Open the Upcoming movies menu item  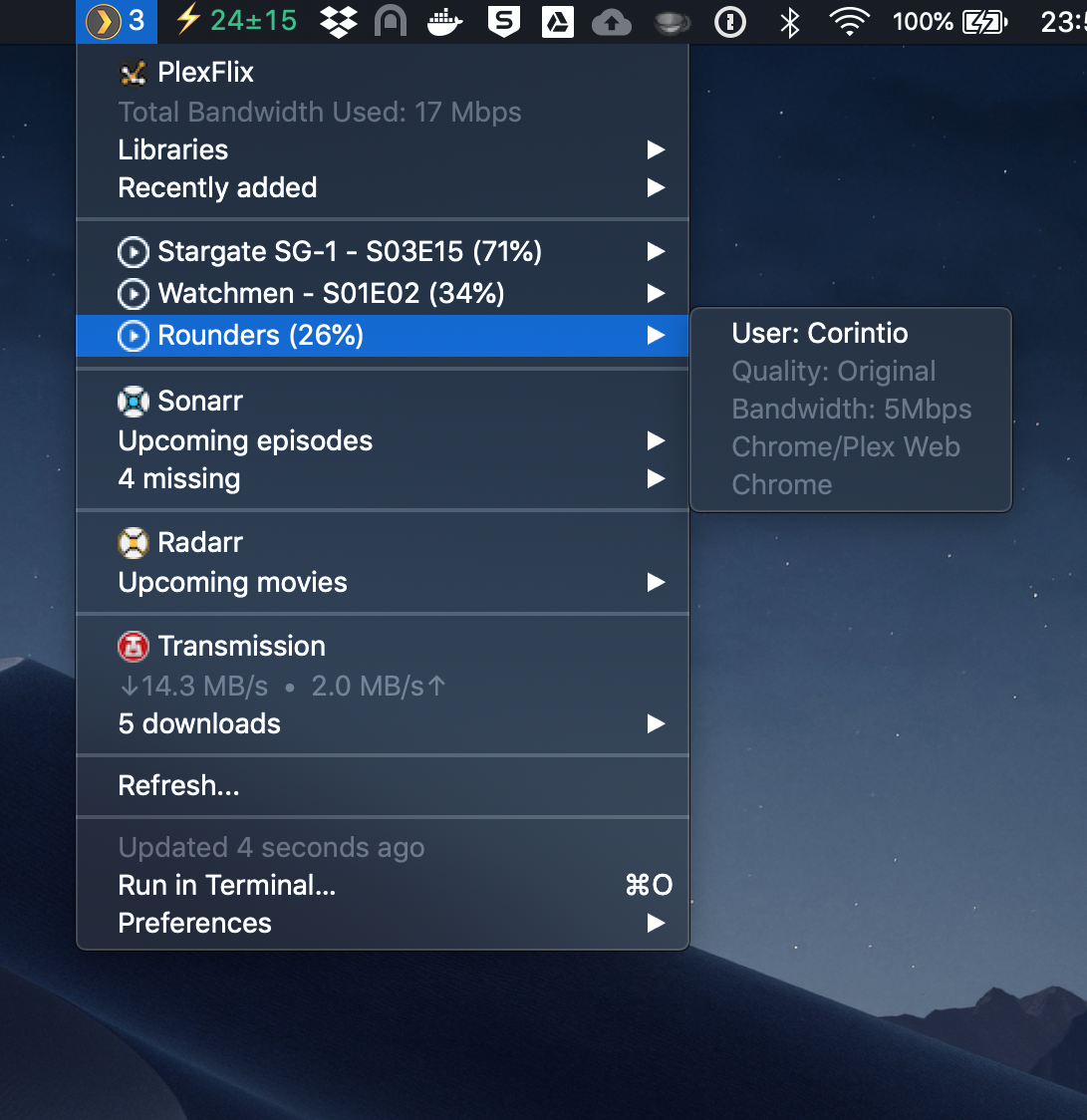coord(382,582)
